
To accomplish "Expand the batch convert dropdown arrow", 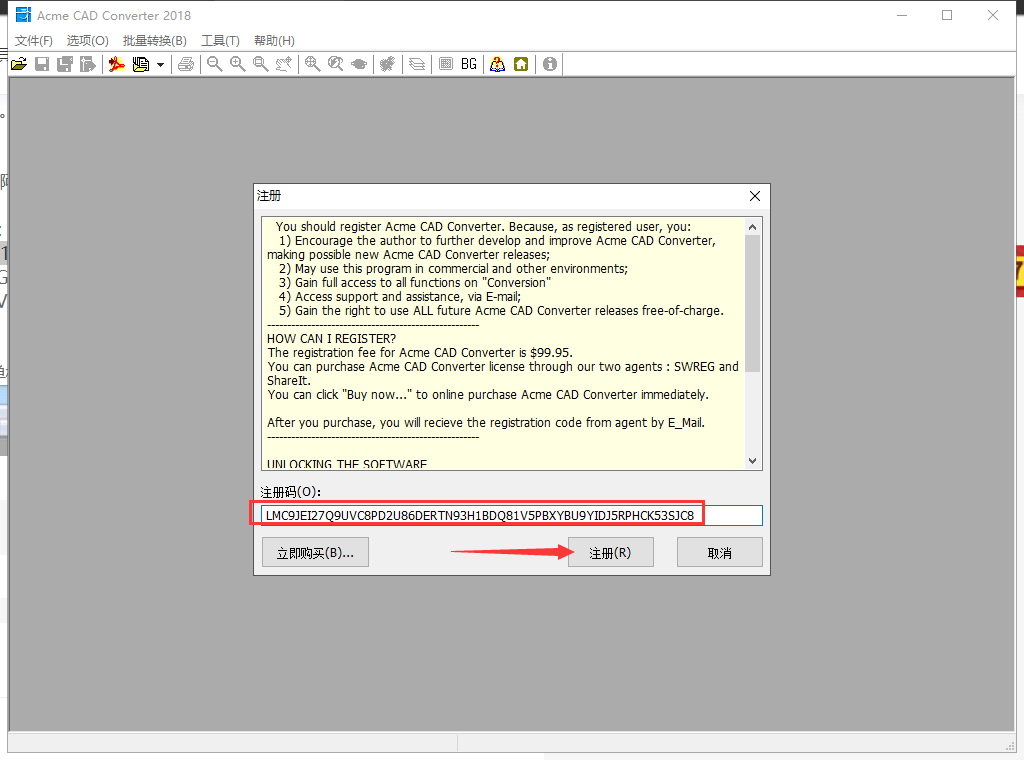I will coord(160,65).
